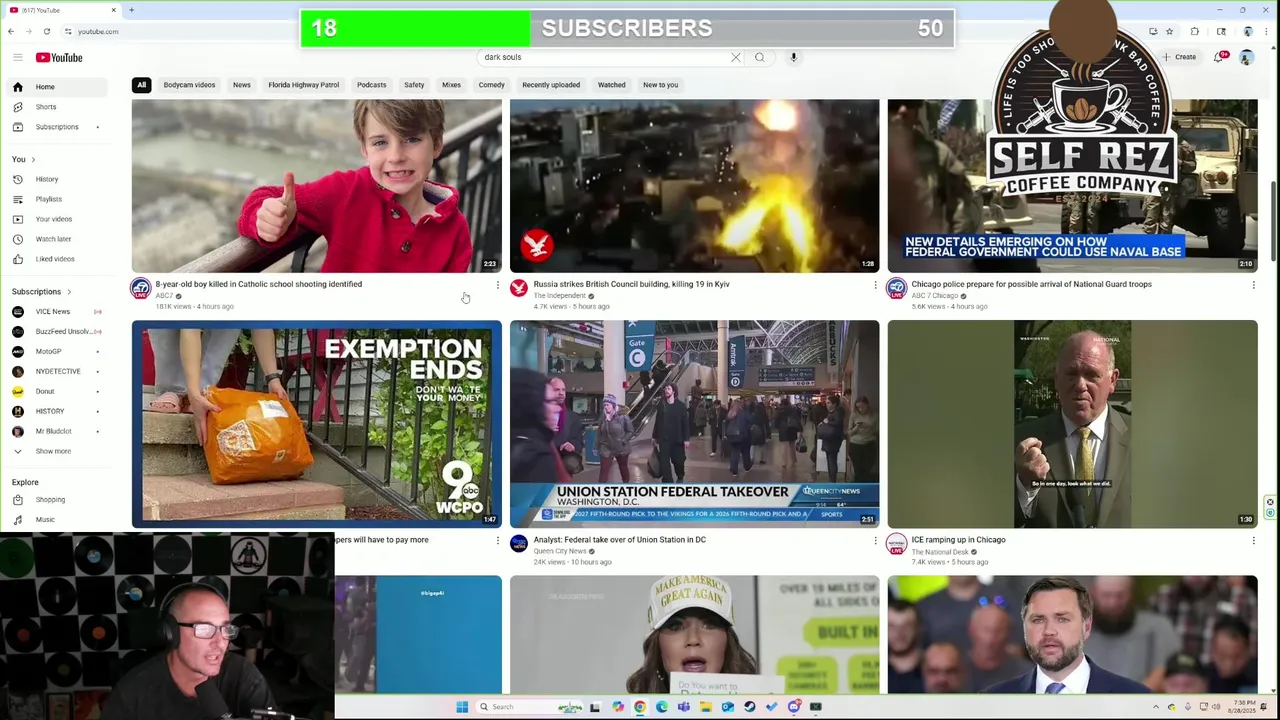Image resolution: width=1280 pixels, height=720 pixels.
Task: Open Discord from the taskbar
Action: pos(794,707)
